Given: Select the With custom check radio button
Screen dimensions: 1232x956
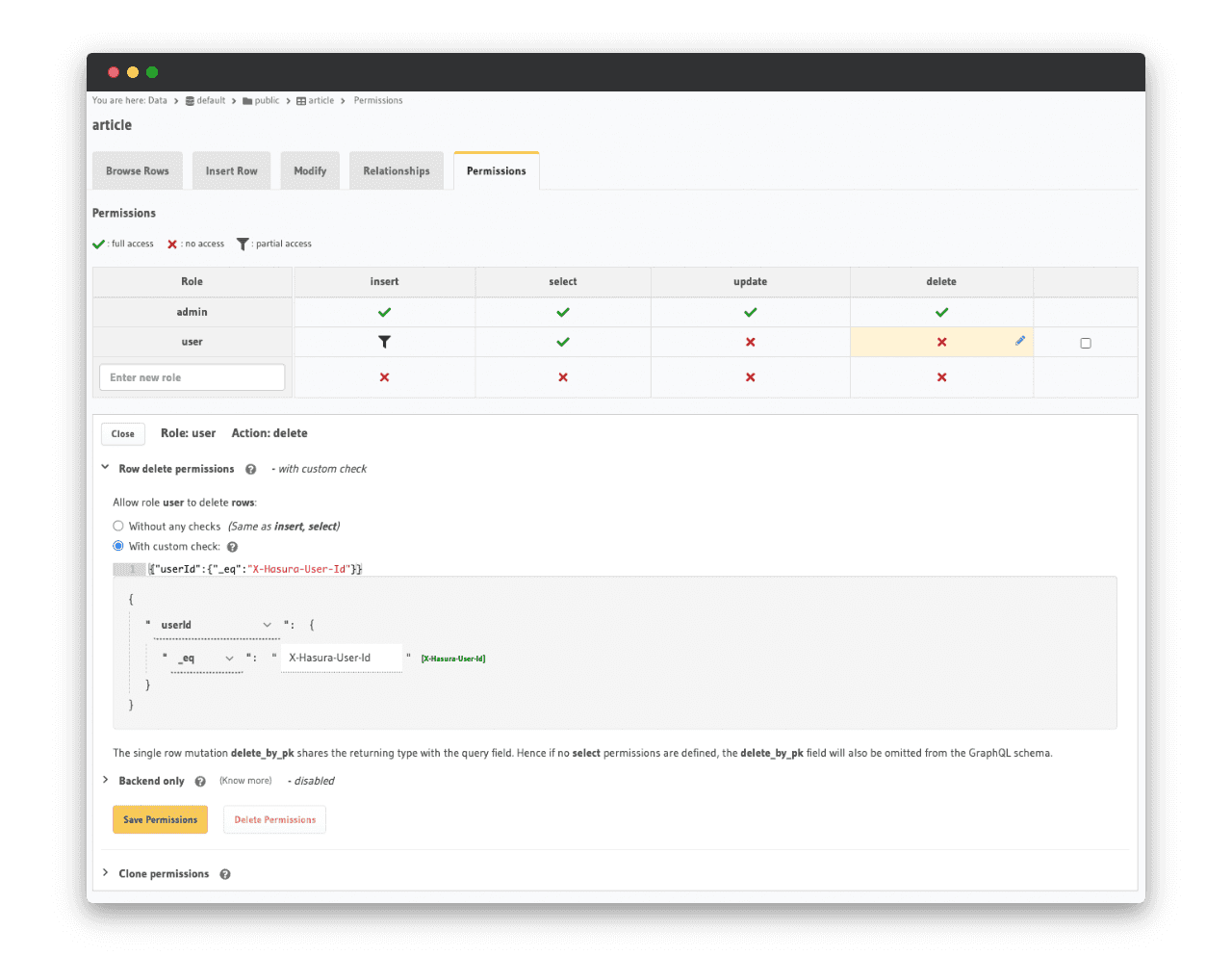Looking at the screenshot, I should 118,546.
